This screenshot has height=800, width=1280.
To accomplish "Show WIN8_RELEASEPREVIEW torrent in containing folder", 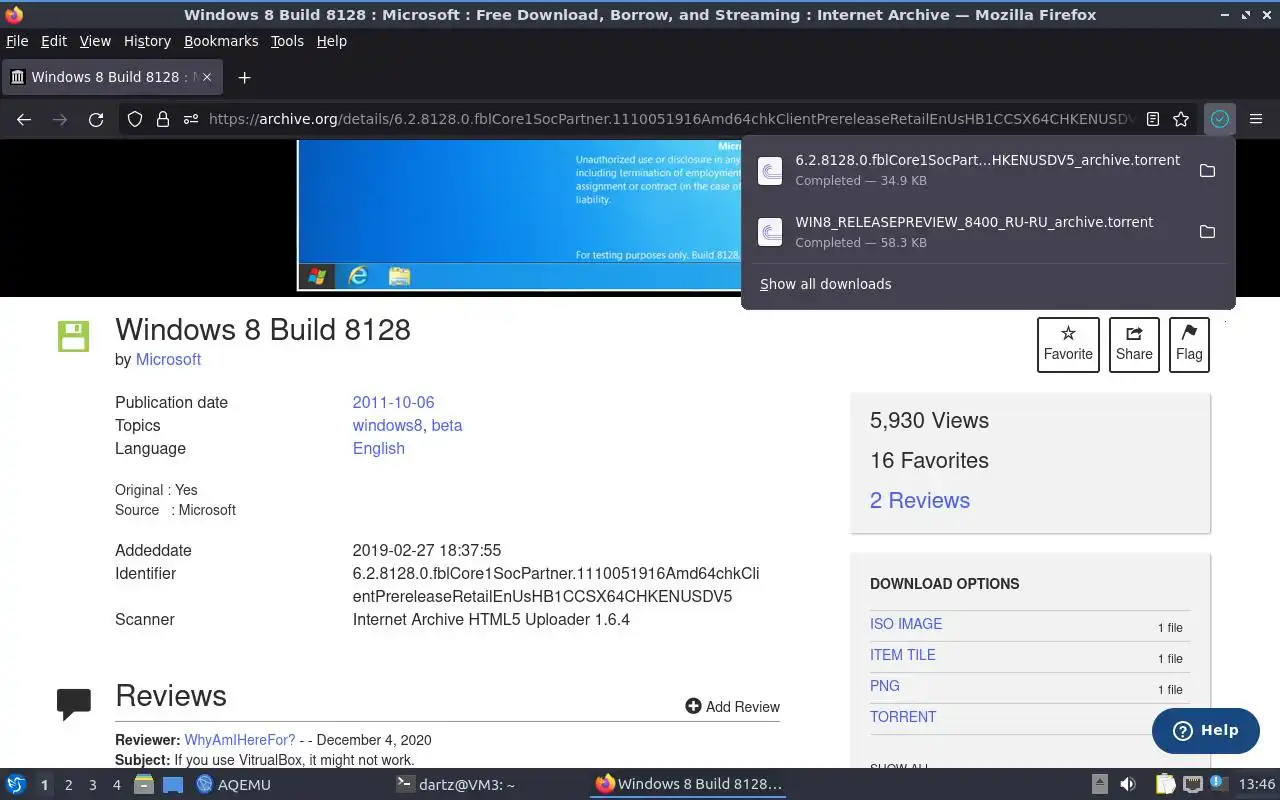I will tap(1207, 232).
